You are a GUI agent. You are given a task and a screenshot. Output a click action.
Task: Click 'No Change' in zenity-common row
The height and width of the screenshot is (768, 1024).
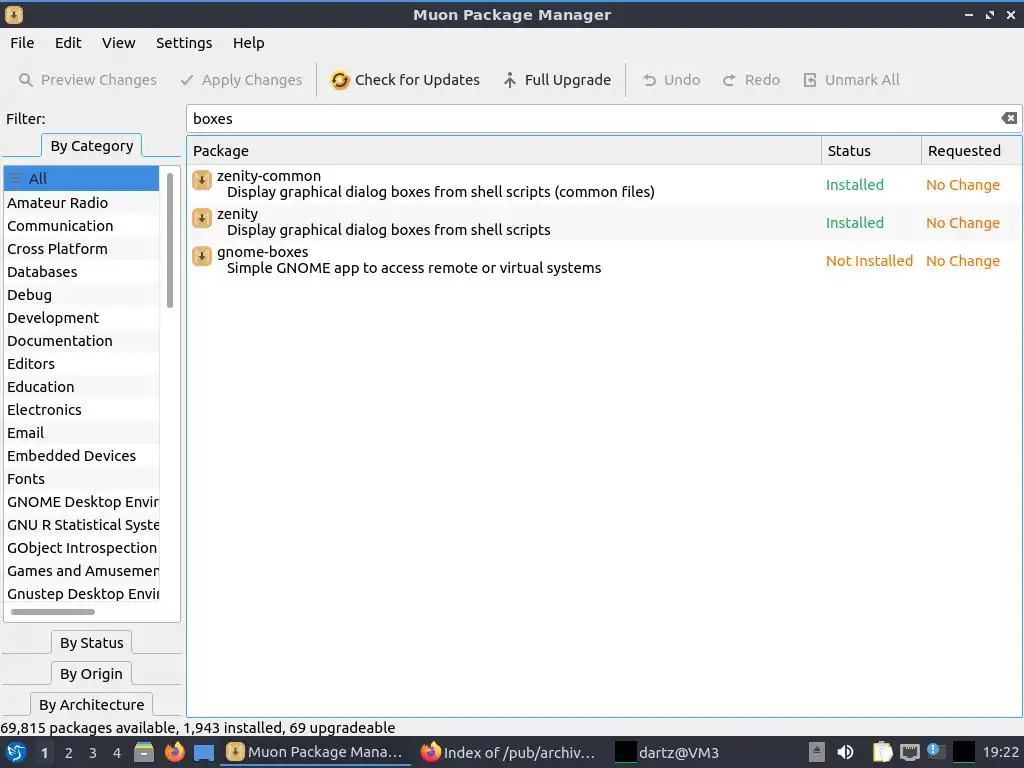[x=963, y=185]
